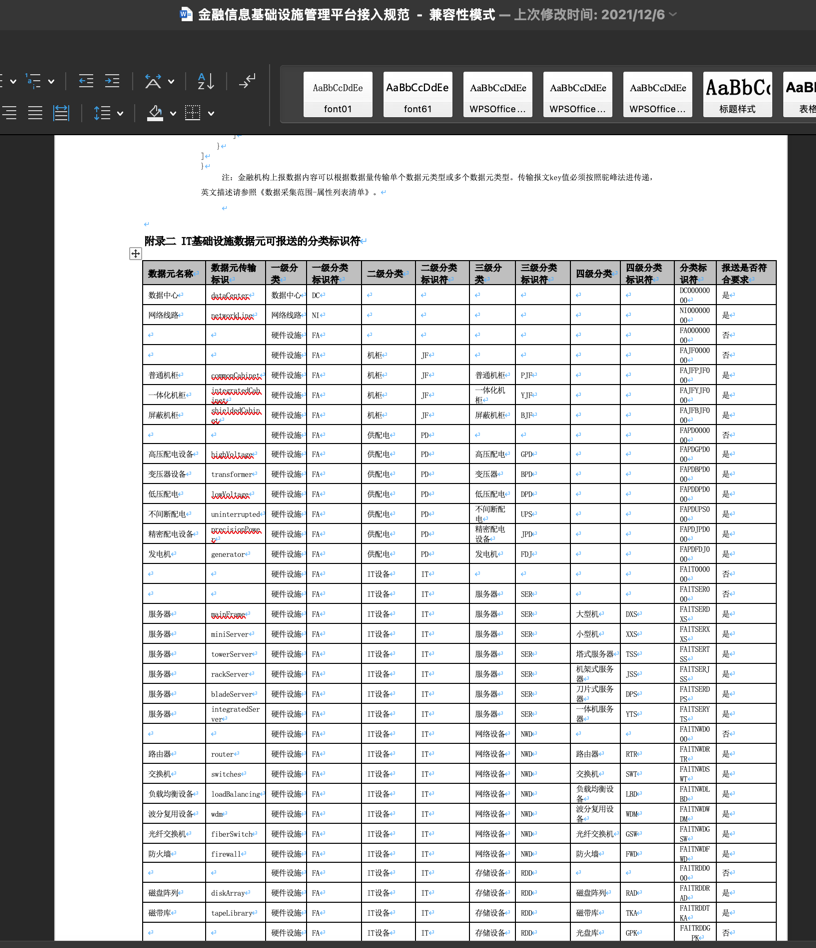The width and height of the screenshot is (816, 948).
Task: Click the generator cell
Action: pyautogui.click(x=236, y=554)
